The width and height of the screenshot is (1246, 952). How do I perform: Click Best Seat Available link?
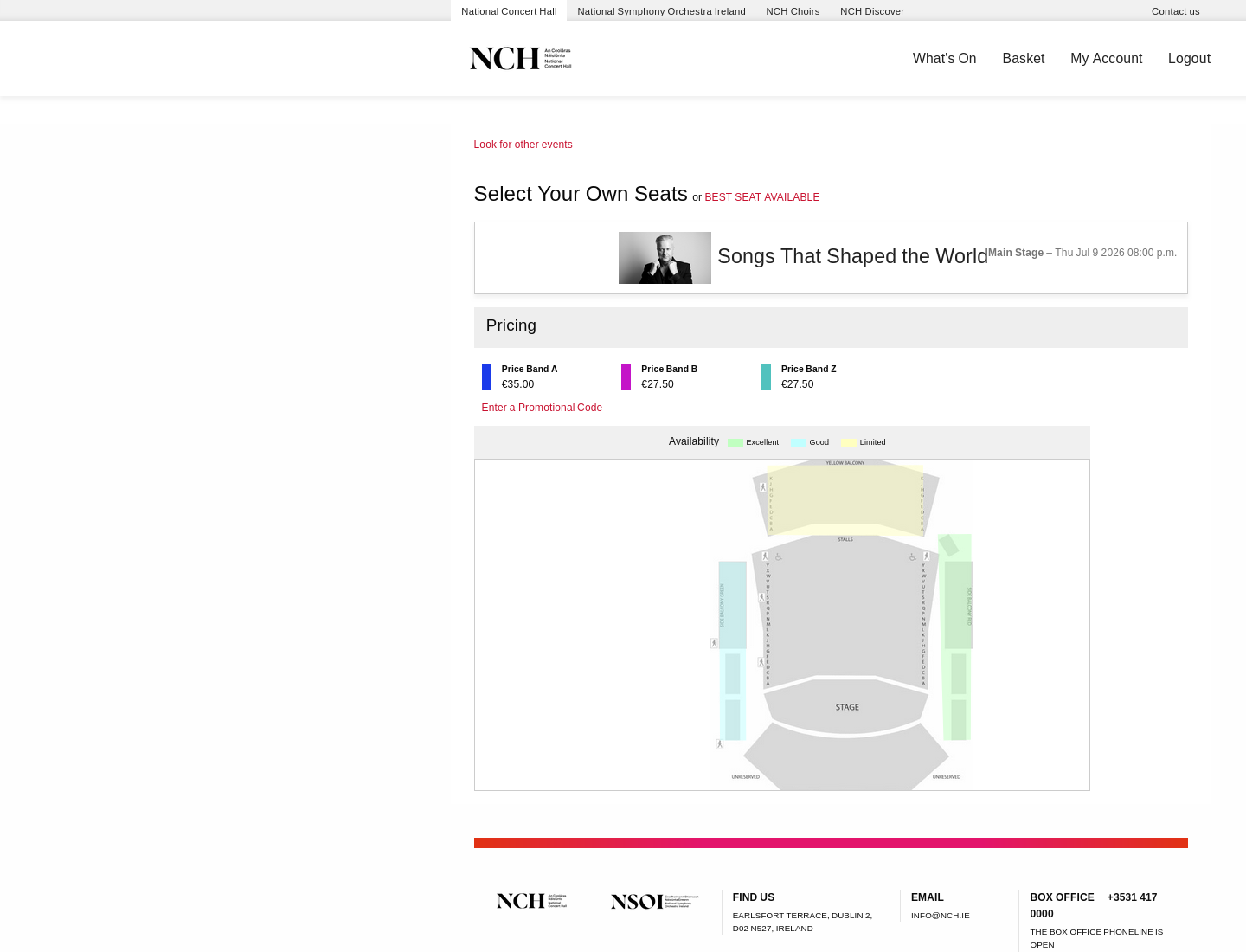click(762, 197)
